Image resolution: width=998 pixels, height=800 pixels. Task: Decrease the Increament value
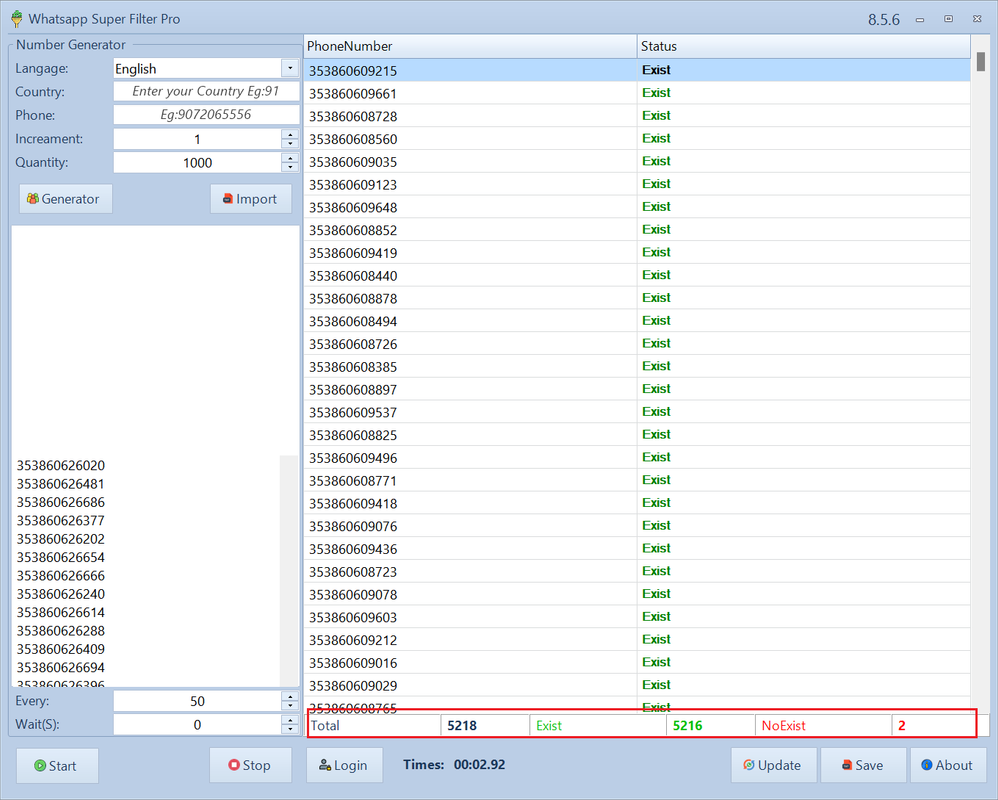pyautogui.click(x=290, y=144)
